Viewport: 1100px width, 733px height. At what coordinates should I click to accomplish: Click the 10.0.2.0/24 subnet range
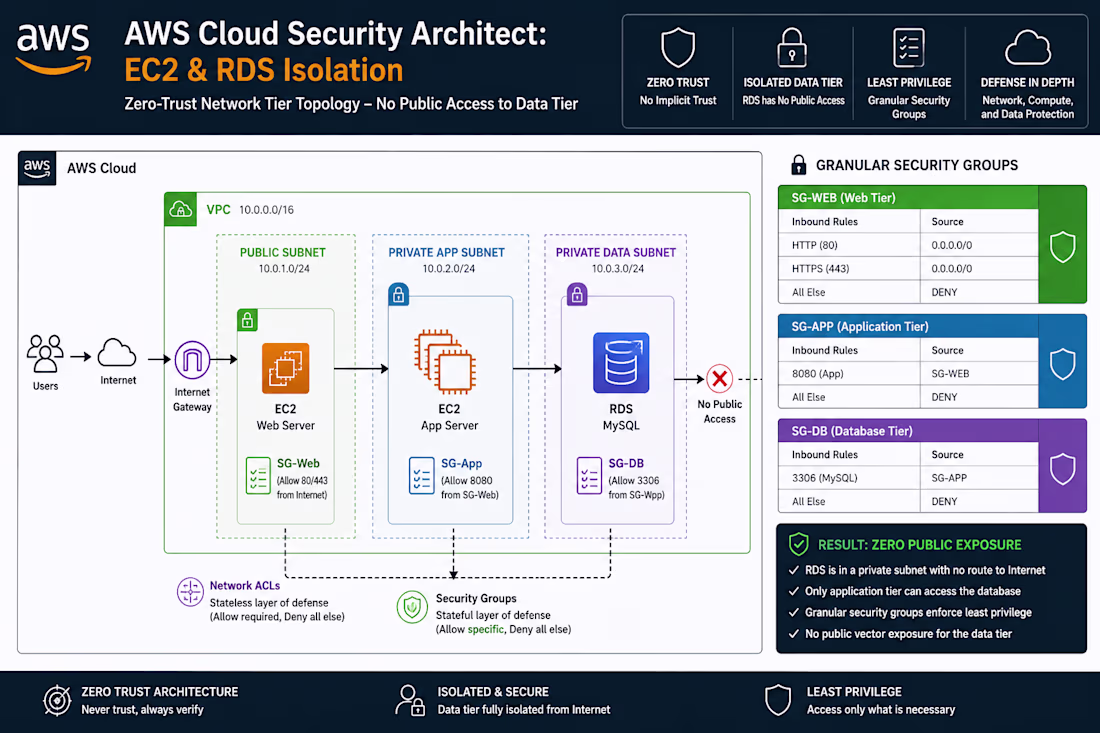tap(448, 269)
